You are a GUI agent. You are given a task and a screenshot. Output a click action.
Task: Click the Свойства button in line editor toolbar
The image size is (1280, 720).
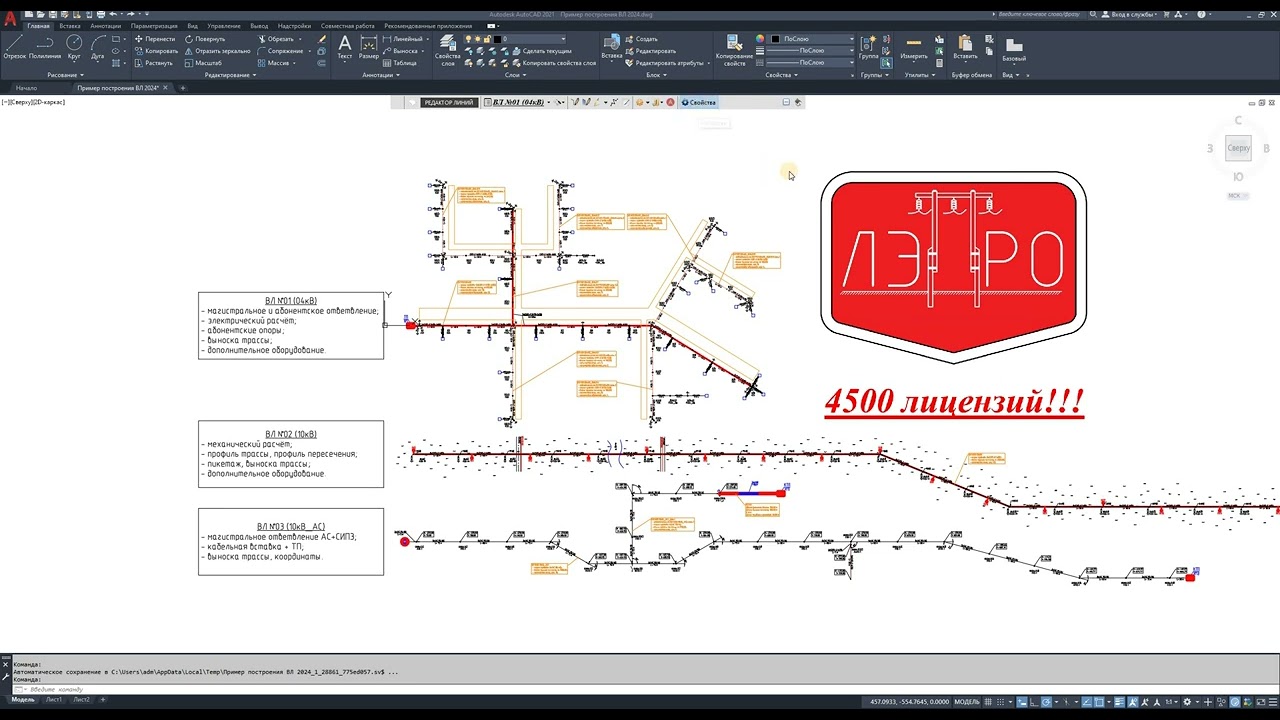tap(698, 102)
